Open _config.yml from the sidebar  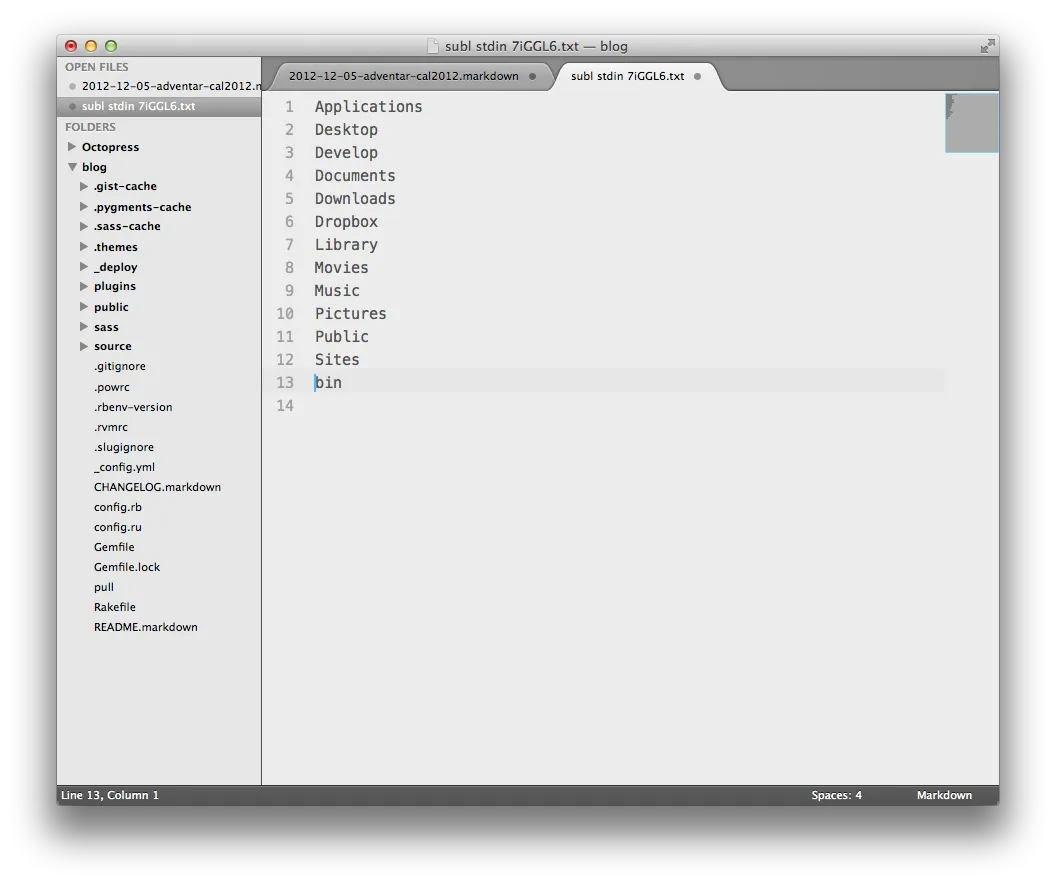tap(124, 467)
